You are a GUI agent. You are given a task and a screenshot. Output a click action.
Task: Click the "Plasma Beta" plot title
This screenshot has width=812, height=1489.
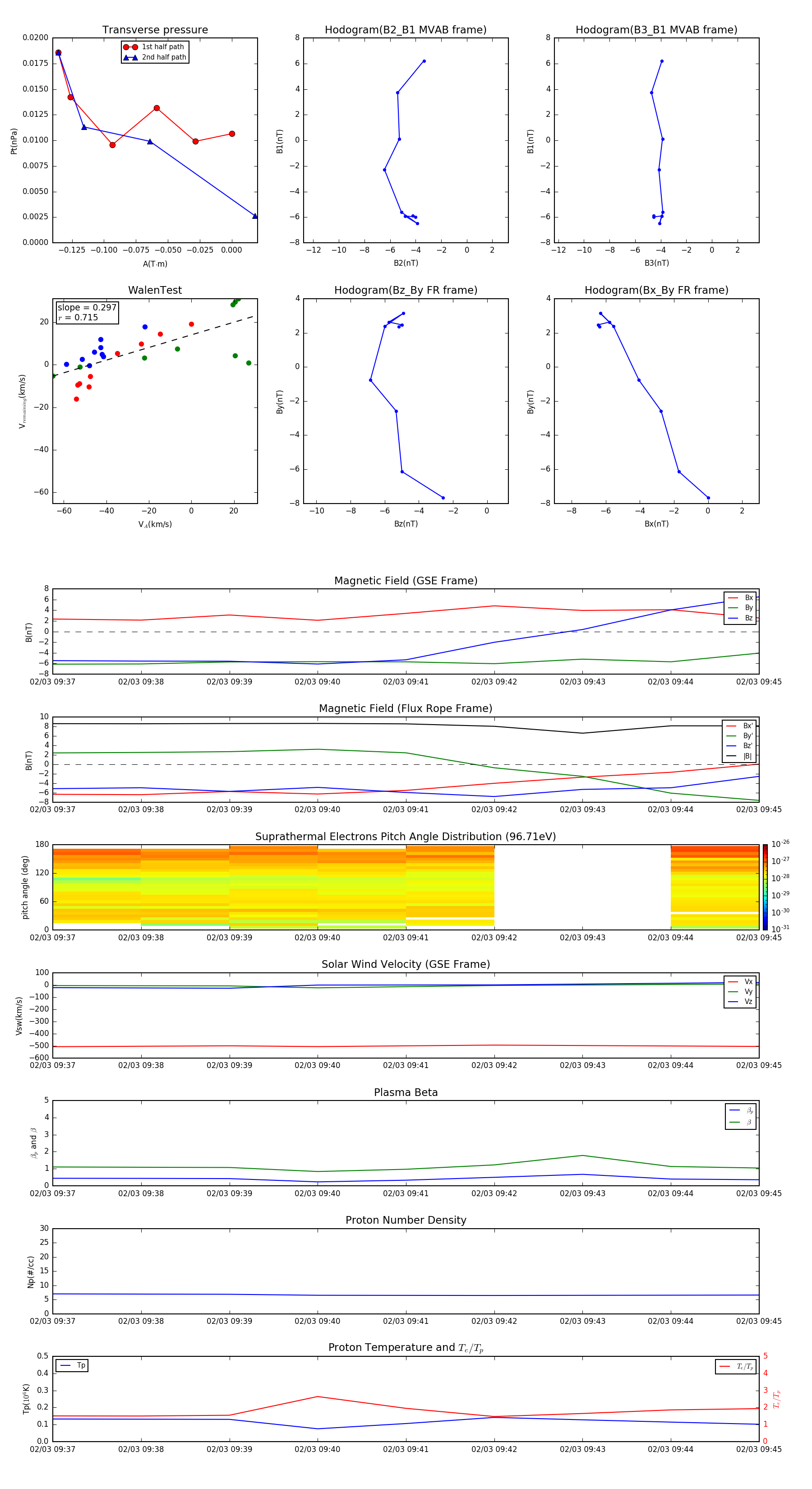point(406,1092)
